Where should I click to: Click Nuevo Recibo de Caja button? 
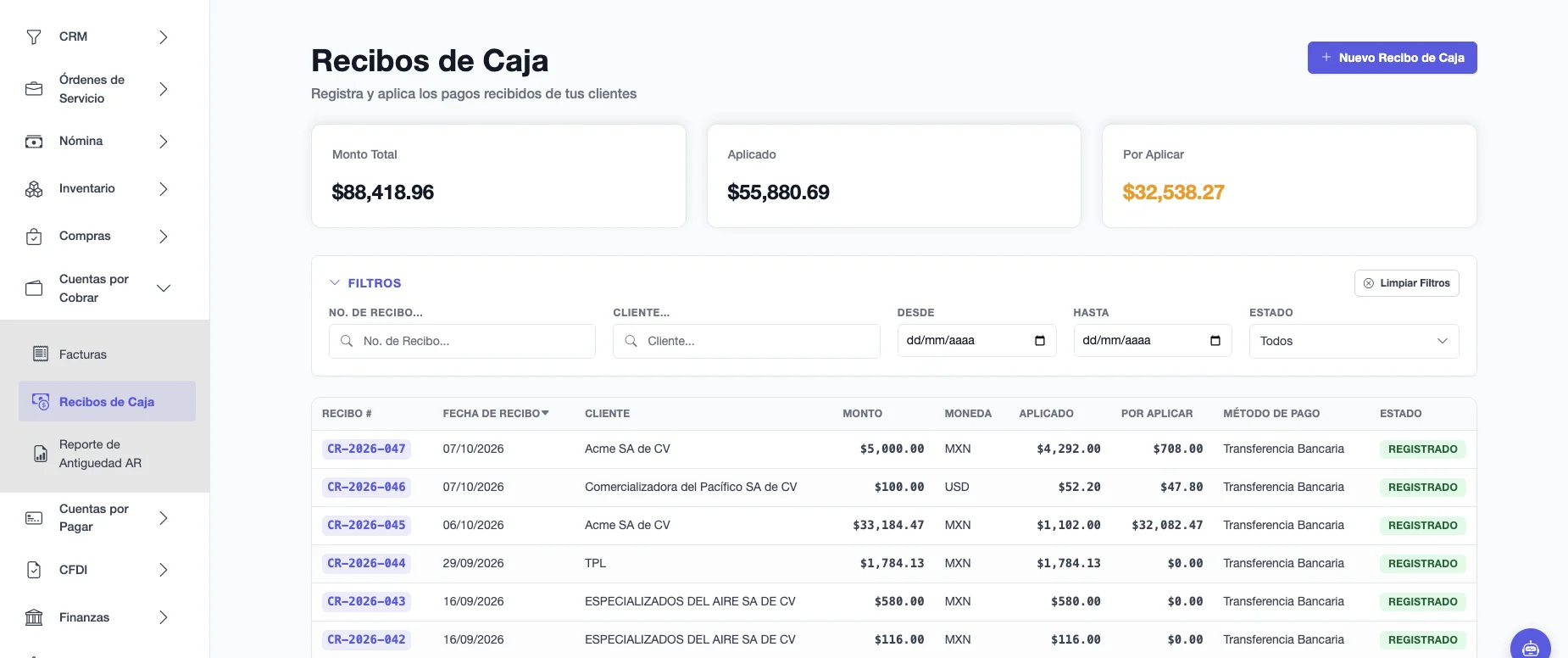click(1392, 58)
